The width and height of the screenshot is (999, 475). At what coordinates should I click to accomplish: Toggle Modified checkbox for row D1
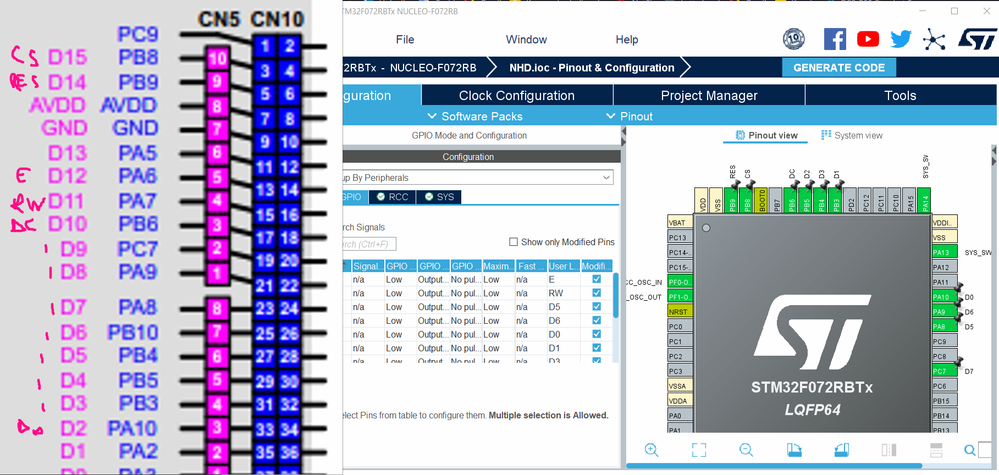pos(596,348)
